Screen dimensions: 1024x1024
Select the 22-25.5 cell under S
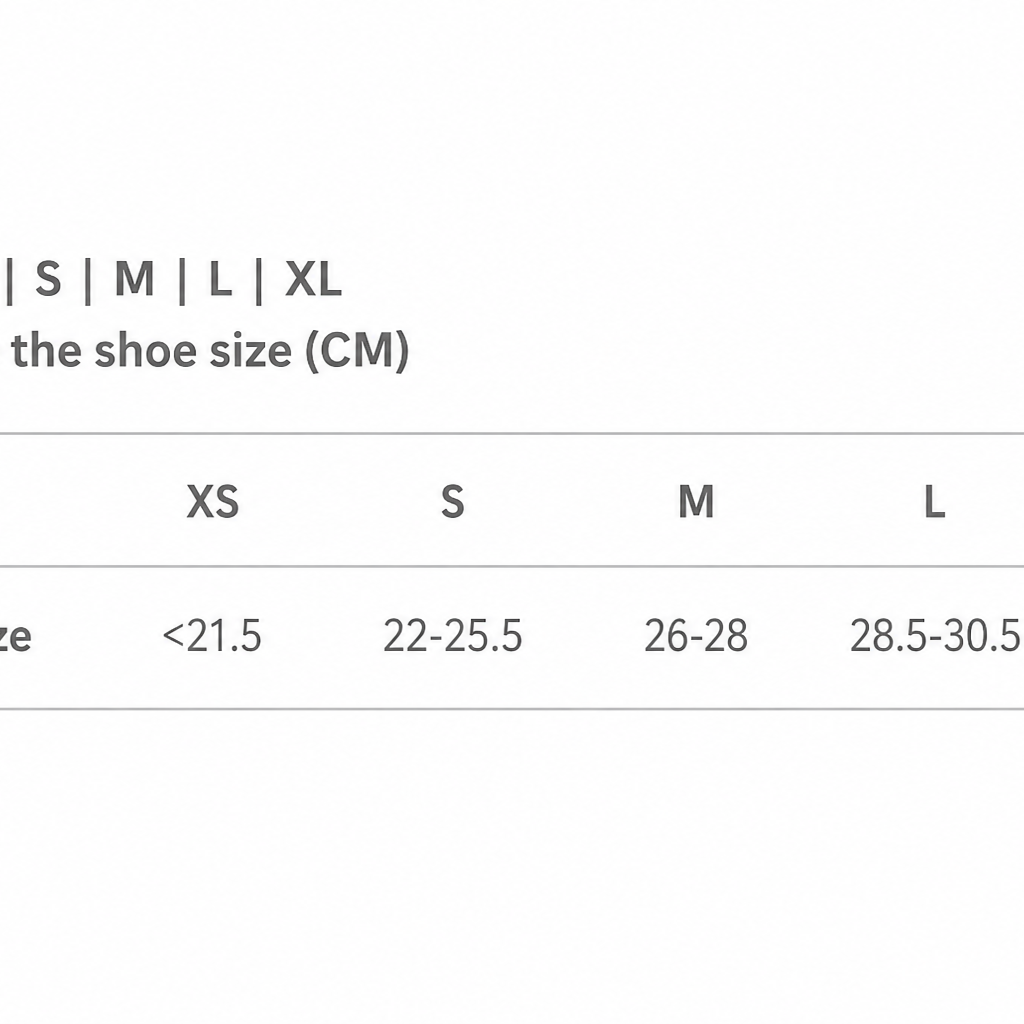pos(453,635)
